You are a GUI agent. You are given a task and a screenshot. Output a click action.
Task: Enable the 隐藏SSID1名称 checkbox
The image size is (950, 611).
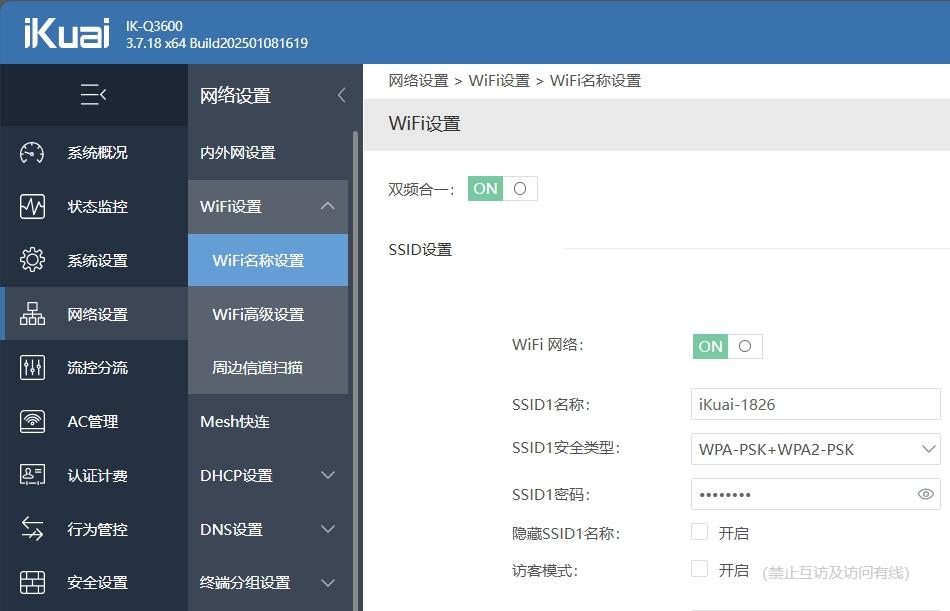click(x=699, y=532)
